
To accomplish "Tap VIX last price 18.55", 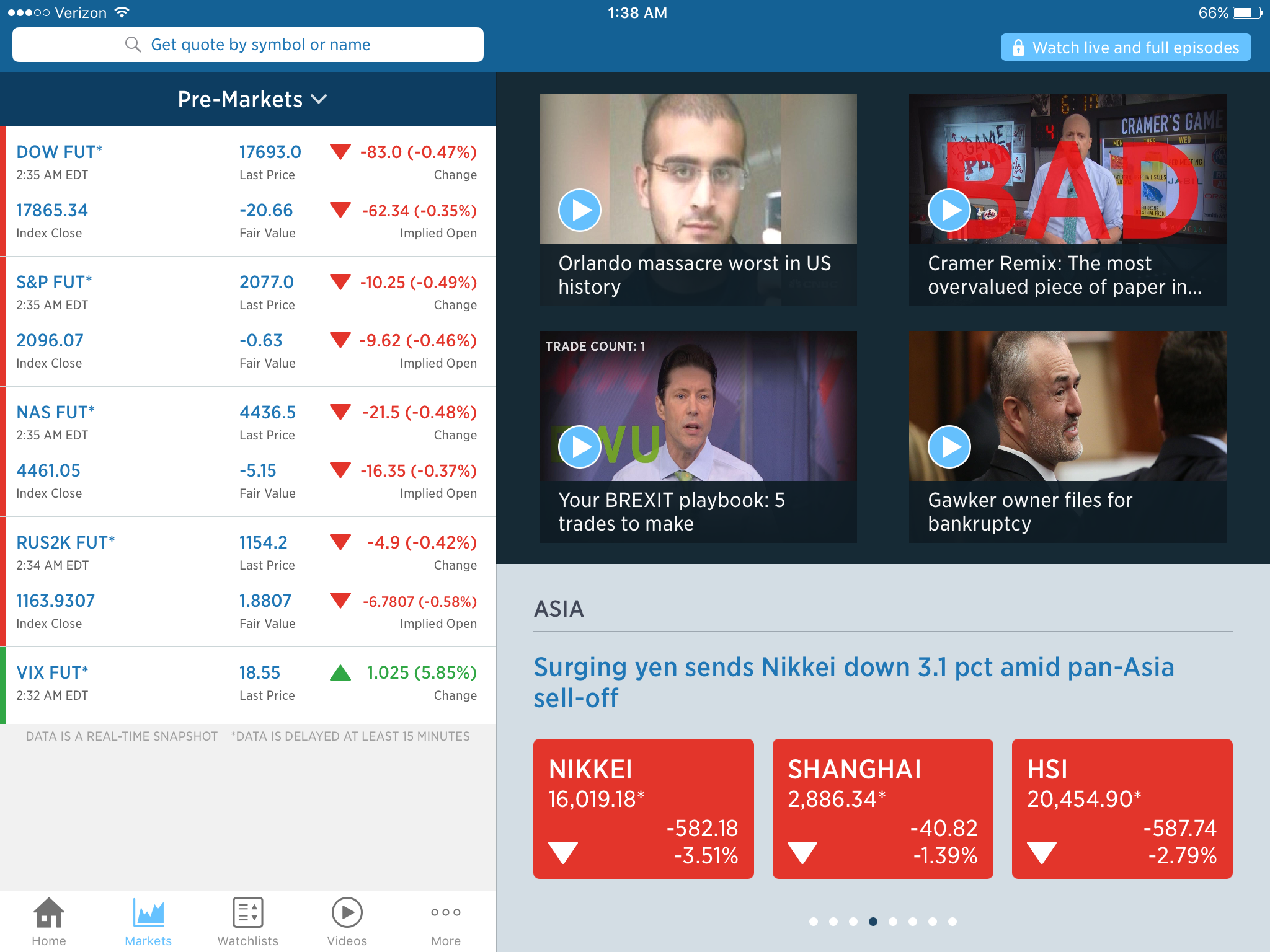I will coord(260,672).
